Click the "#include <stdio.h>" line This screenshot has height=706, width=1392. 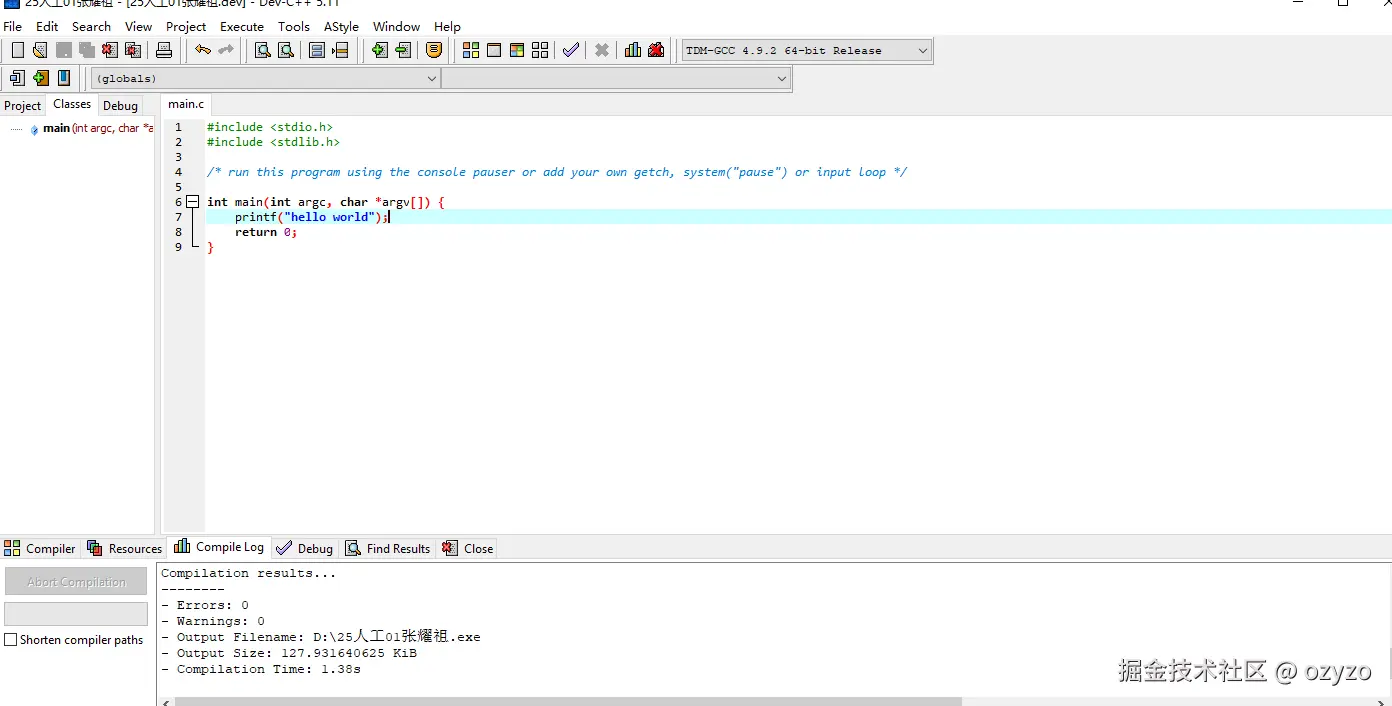pyautogui.click(x=270, y=127)
